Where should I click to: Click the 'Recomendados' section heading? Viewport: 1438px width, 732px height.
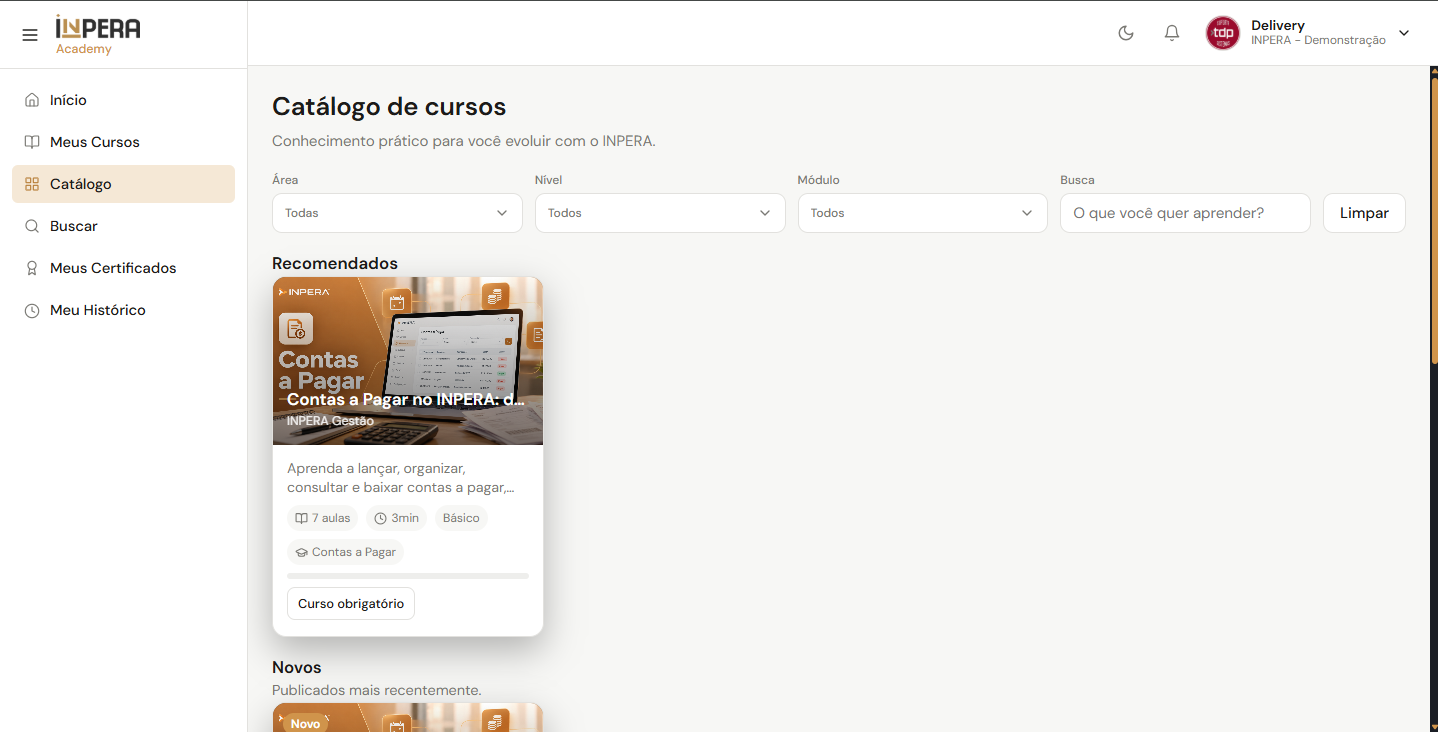[x=335, y=263]
